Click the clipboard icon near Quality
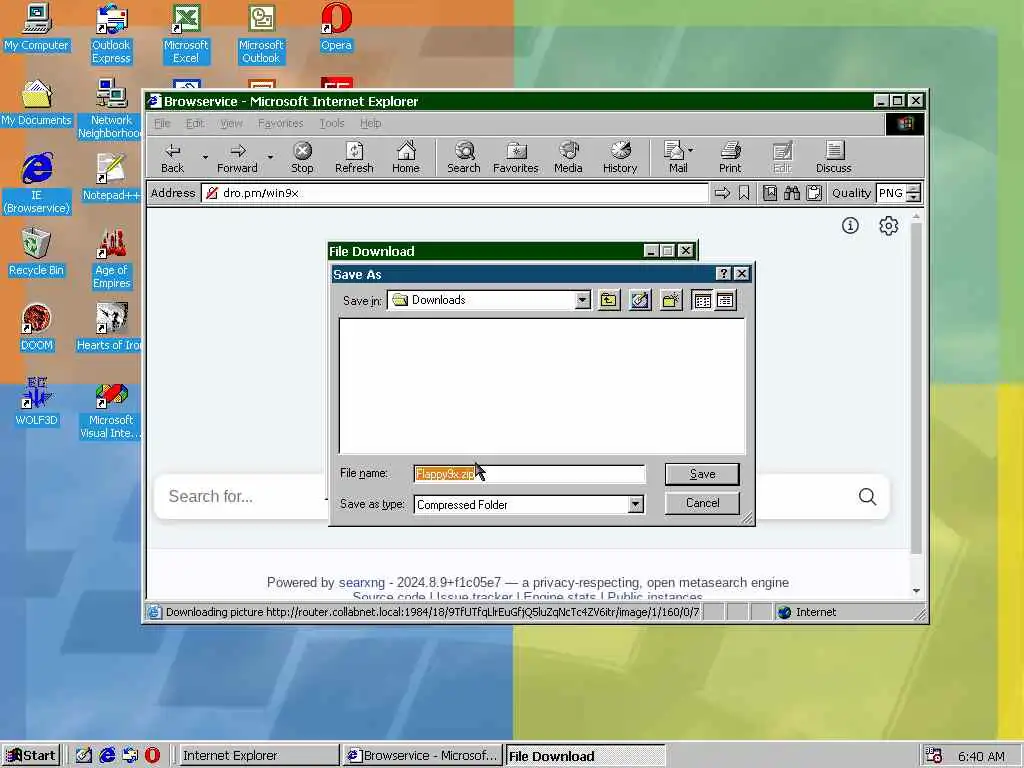The width and height of the screenshot is (1024, 768). tap(814, 193)
